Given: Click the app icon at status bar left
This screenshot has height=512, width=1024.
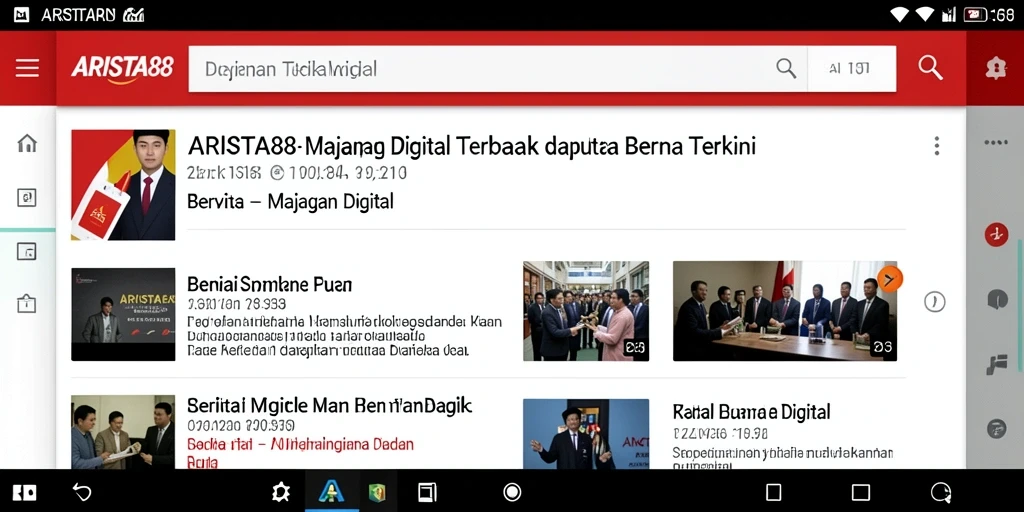Looking at the screenshot, I should 22,14.
